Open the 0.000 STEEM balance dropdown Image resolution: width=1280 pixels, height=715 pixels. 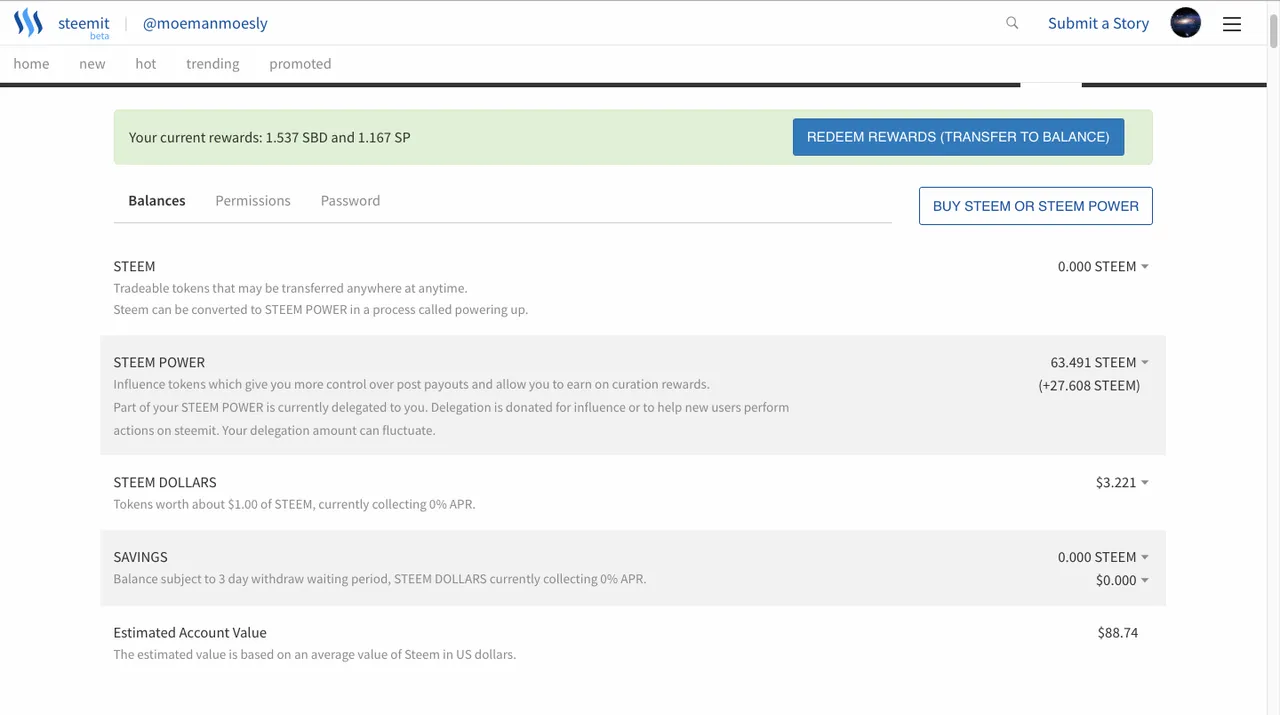click(x=1103, y=266)
